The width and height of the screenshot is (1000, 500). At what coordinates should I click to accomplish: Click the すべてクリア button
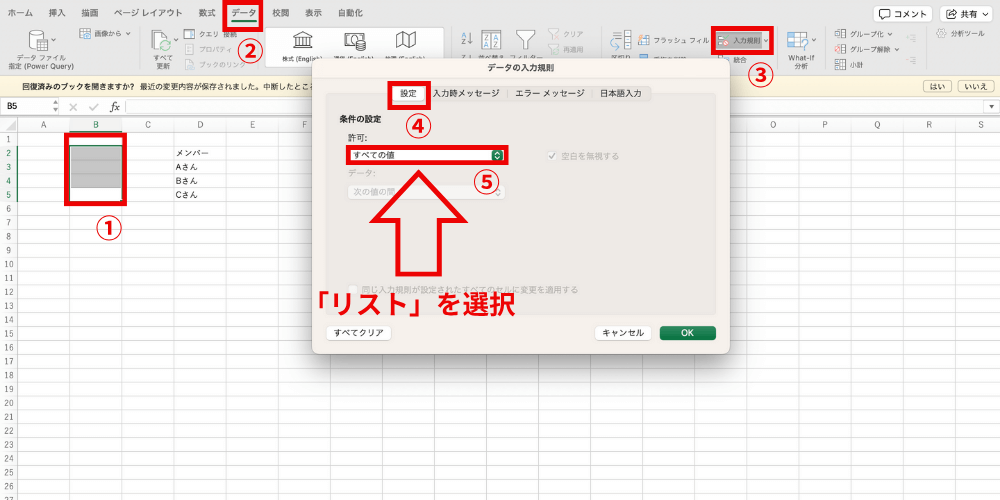(358, 333)
